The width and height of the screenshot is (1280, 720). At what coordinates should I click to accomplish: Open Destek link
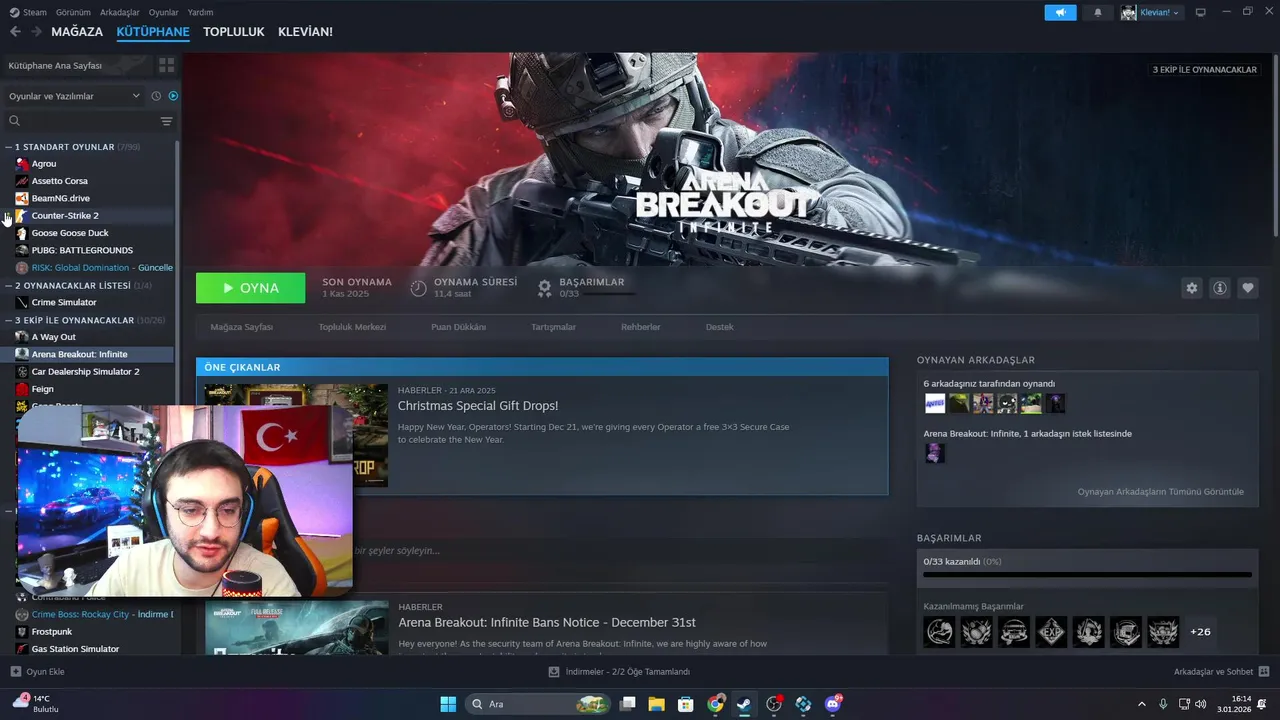click(719, 327)
